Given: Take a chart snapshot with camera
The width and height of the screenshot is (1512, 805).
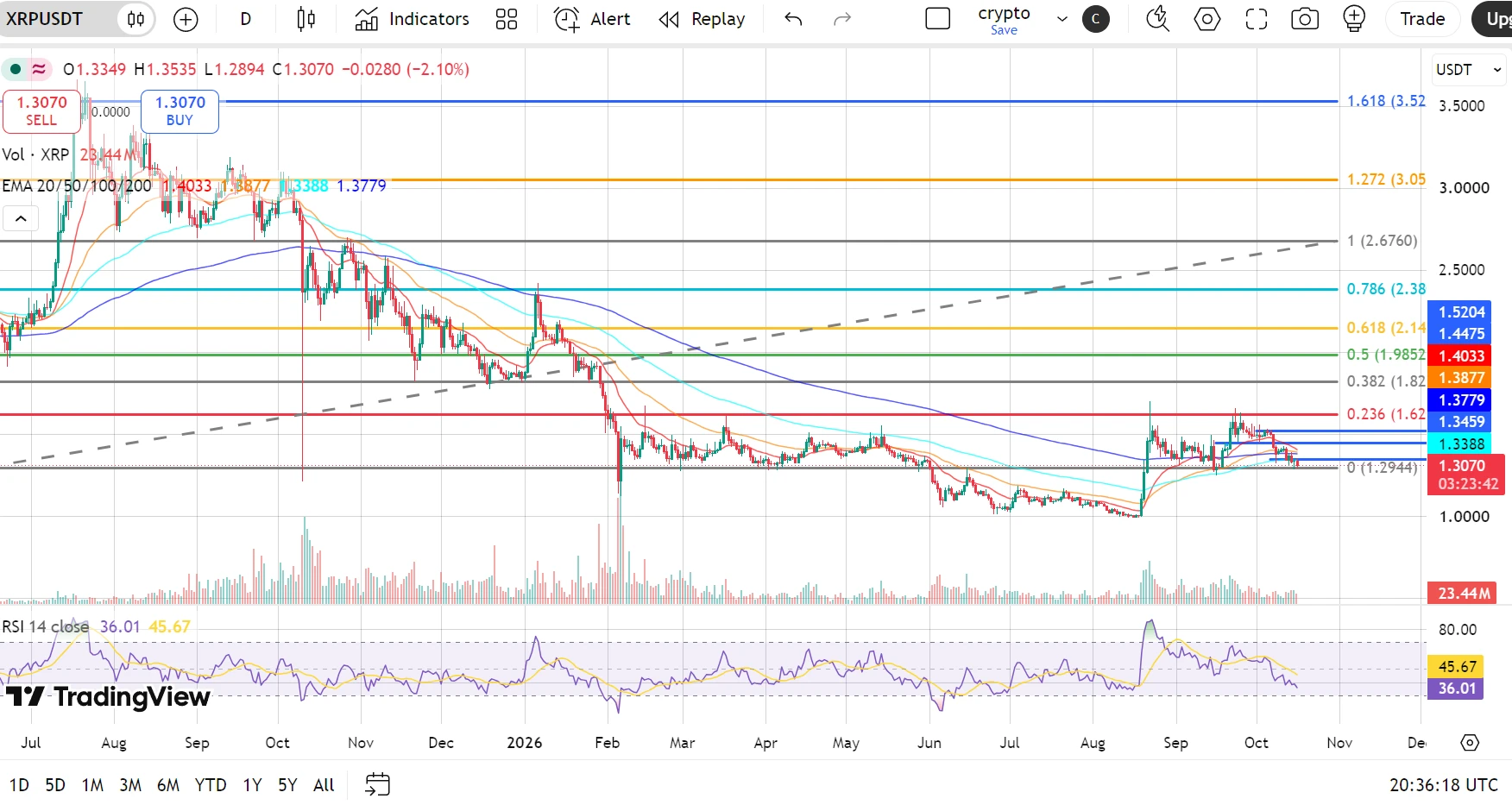Looking at the screenshot, I should tap(1305, 19).
